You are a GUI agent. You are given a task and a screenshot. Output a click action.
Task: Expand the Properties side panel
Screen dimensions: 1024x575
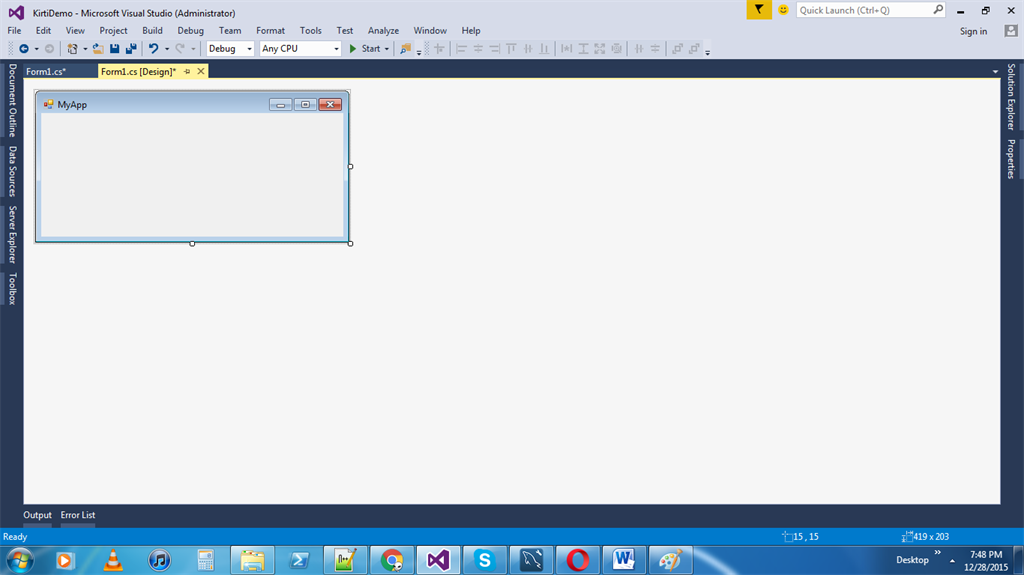1011,159
